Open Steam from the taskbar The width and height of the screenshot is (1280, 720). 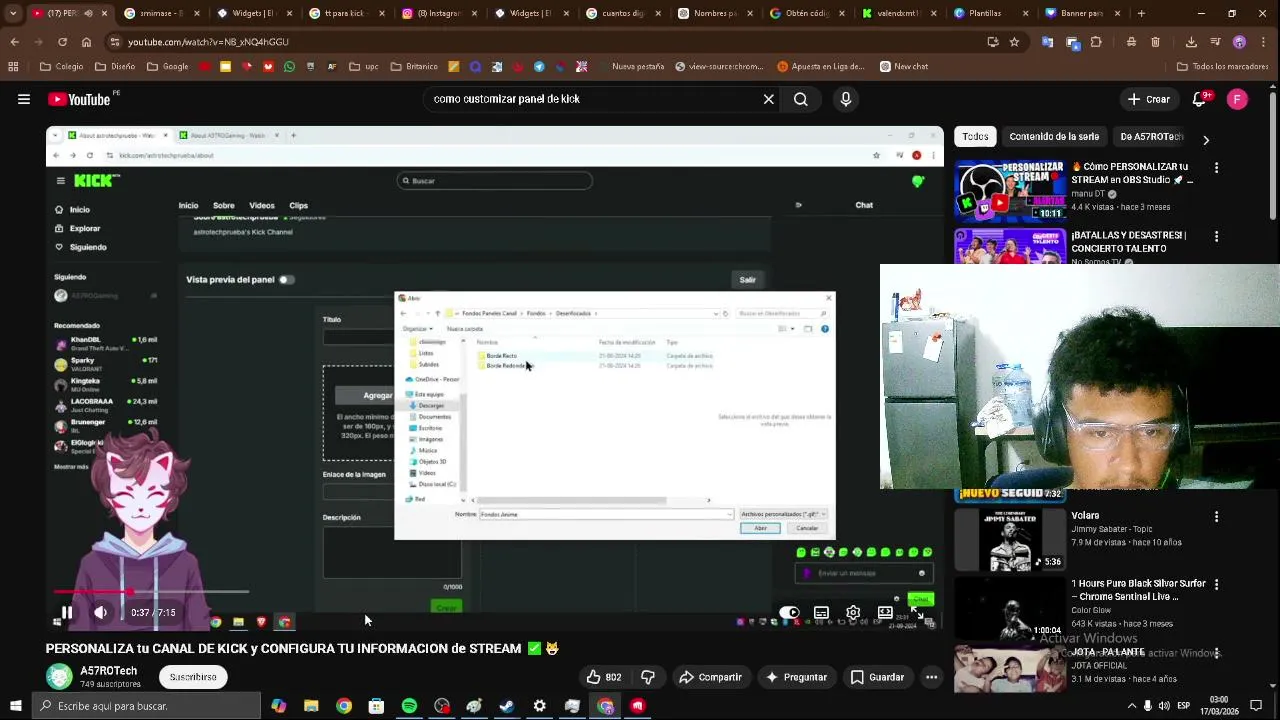point(507,706)
